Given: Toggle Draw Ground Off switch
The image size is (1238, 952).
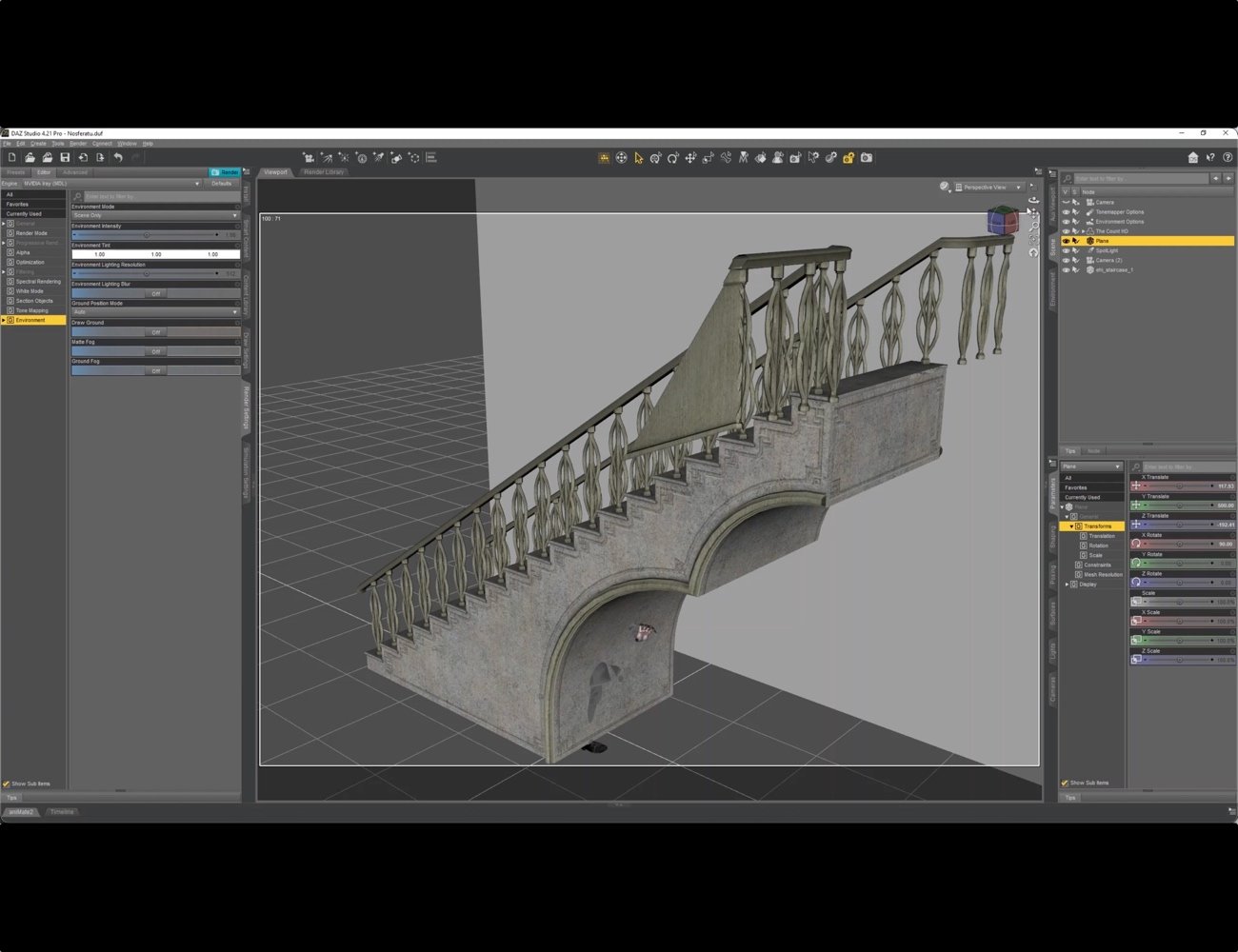Looking at the screenshot, I should click(155, 332).
